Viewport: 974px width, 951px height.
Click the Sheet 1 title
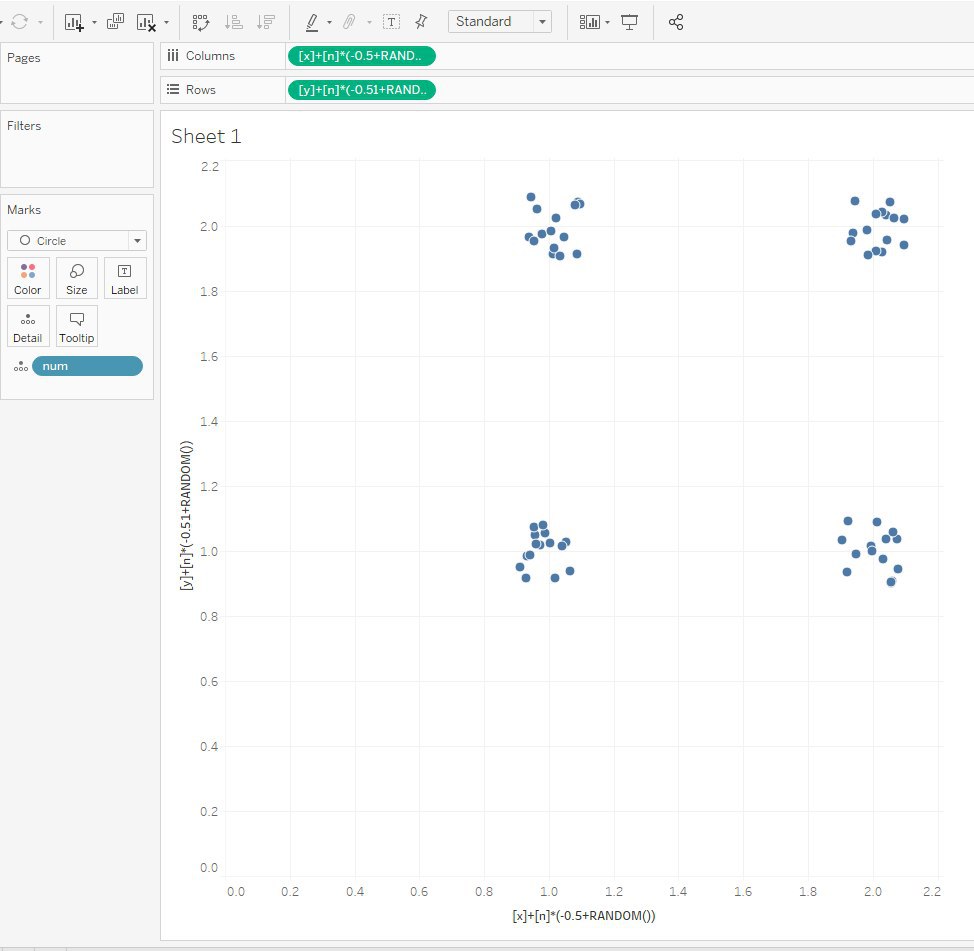(206, 136)
